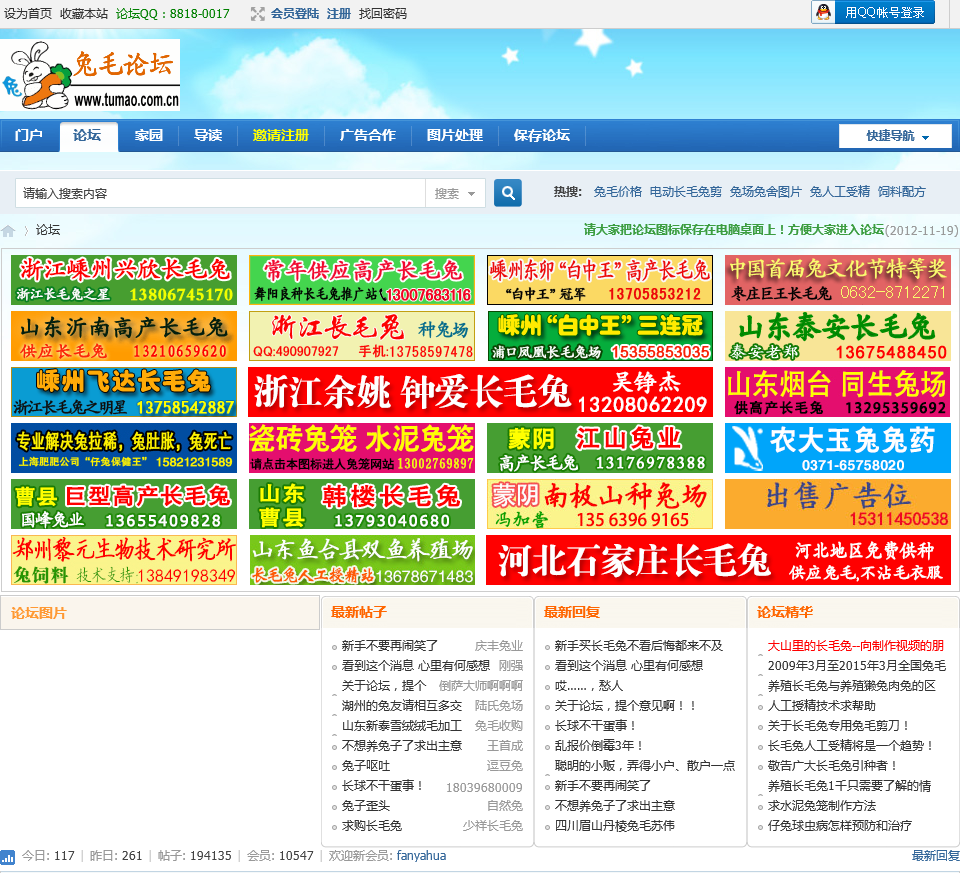Screen dimensions: 960x873
Task: Open reply thread 乱报价倒霉3年！
Action: click(599, 746)
